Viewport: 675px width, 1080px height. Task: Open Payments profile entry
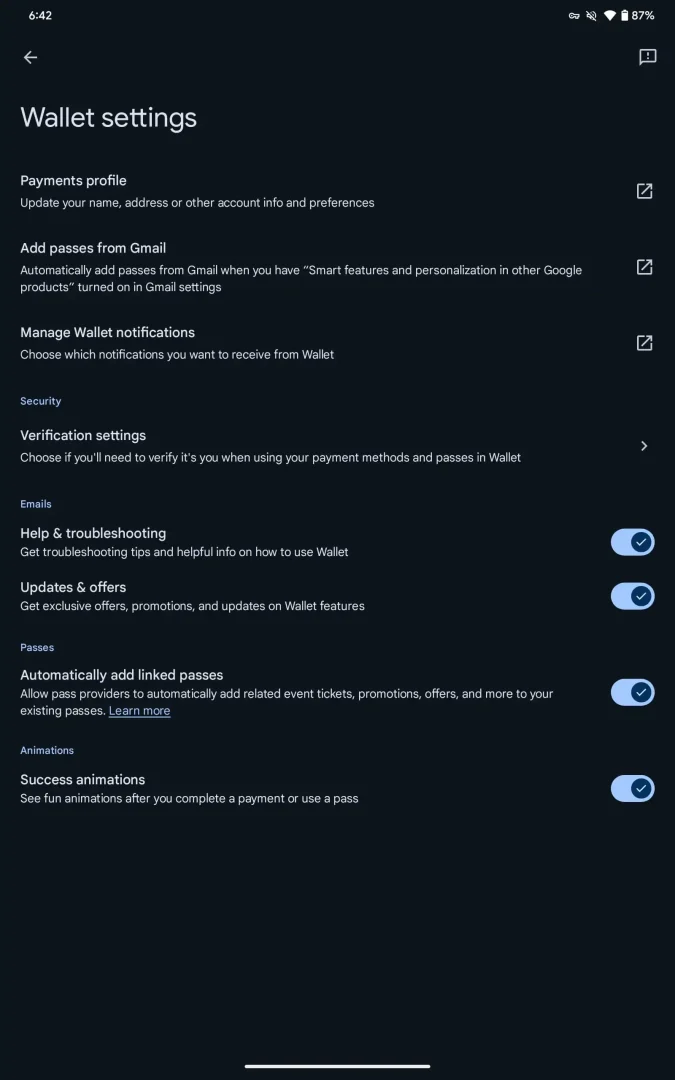(338, 191)
